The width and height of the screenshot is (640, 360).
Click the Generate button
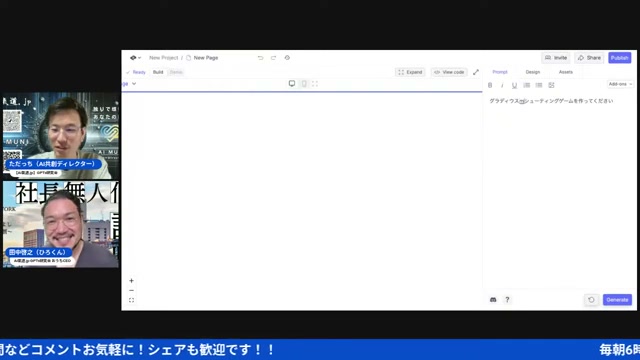tap(617, 300)
